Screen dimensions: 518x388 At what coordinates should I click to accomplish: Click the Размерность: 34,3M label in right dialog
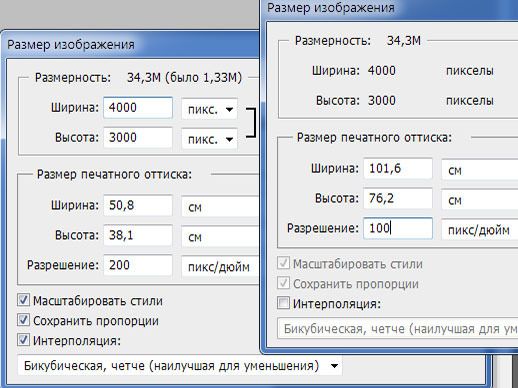358,41
